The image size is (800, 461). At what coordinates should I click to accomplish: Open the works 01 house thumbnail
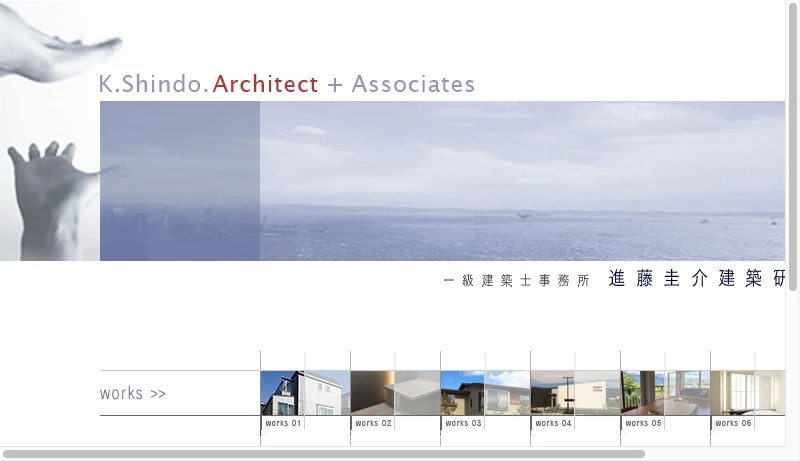305,393
